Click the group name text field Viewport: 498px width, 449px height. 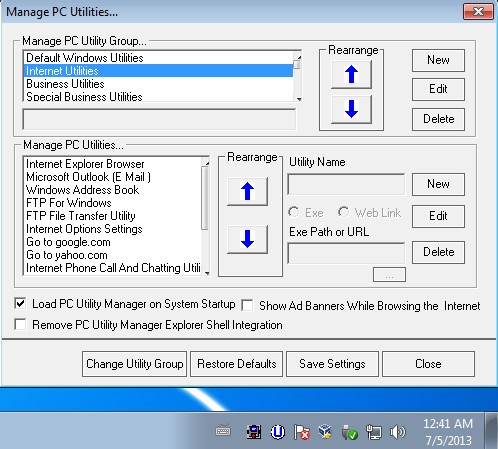[159, 119]
